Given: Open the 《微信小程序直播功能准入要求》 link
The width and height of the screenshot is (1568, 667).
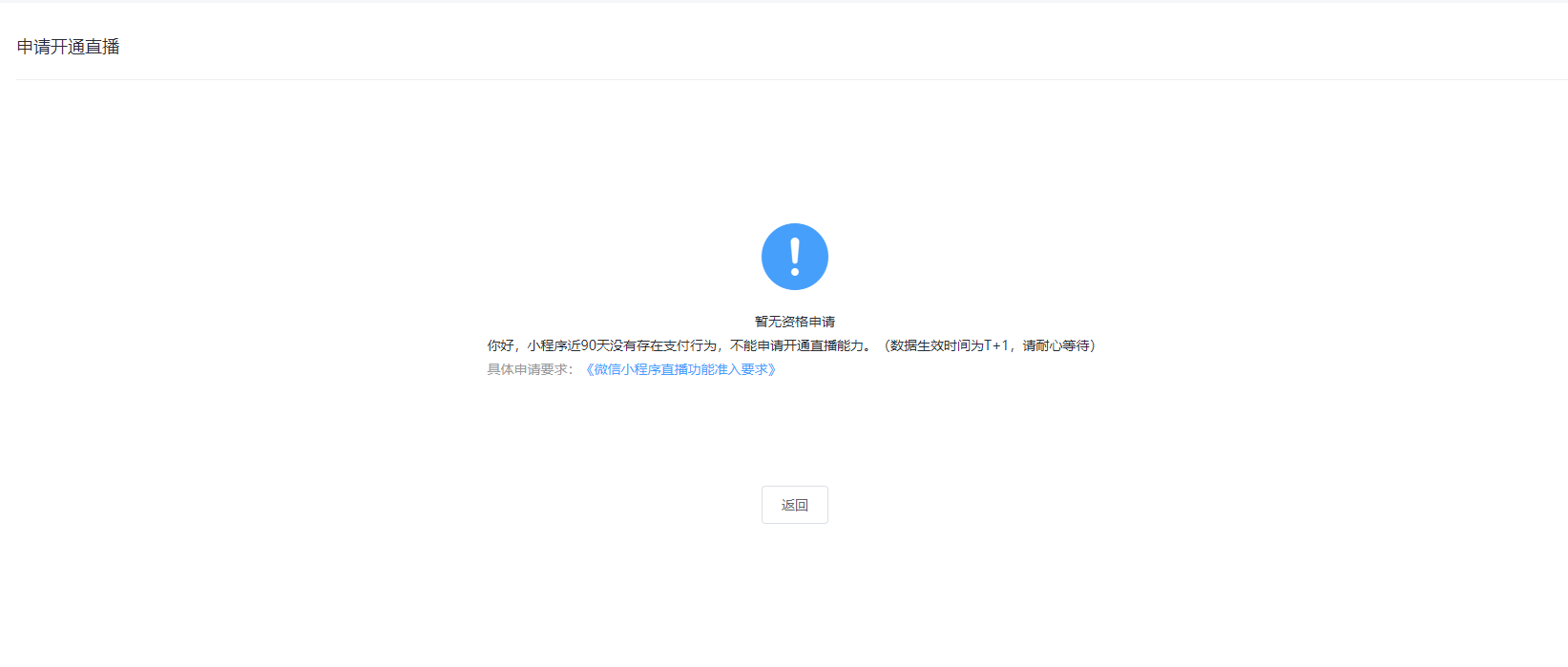Looking at the screenshot, I should pos(681,369).
